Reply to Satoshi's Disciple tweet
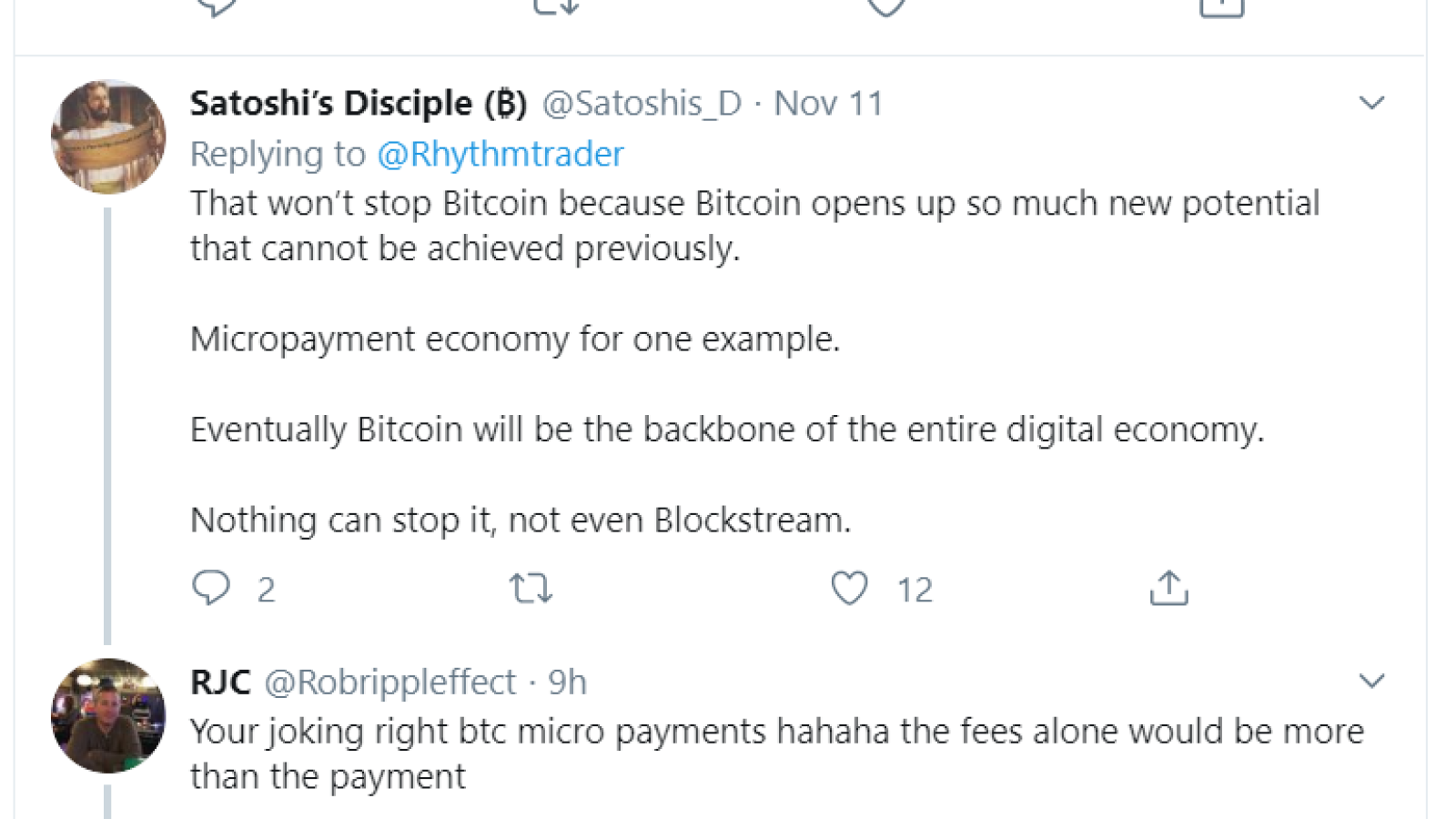The height and width of the screenshot is (819, 1456). coord(211,588)
